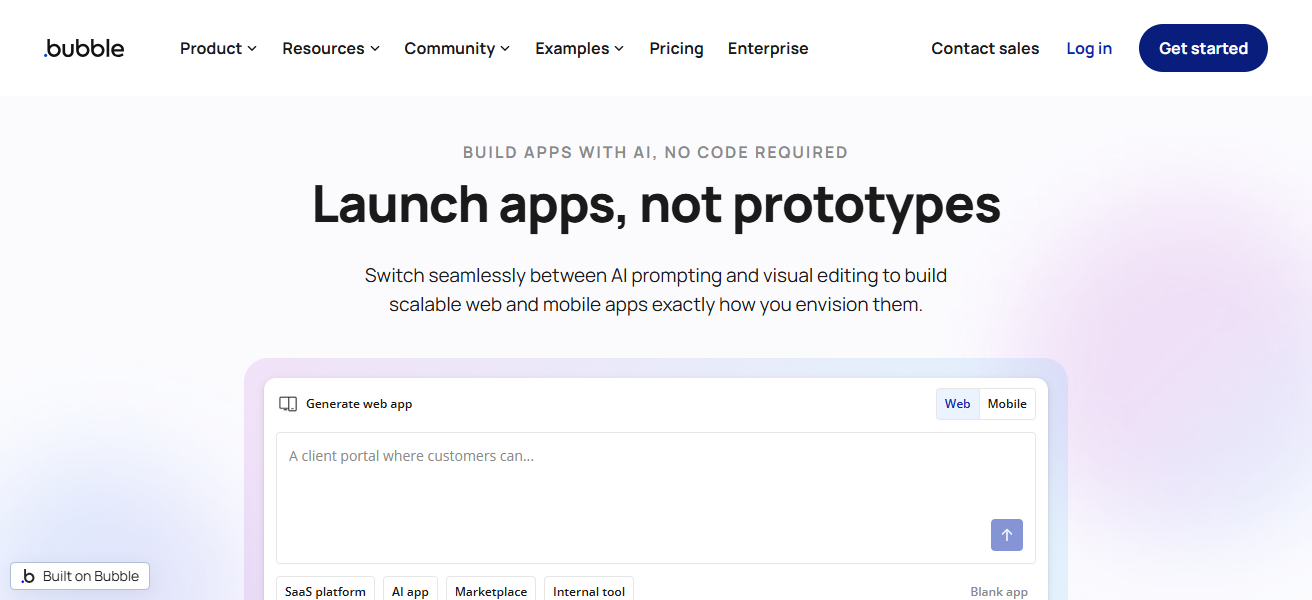1312x600 pixels.
Task: Click the Bubble logo in header
Action: [84, 48]
